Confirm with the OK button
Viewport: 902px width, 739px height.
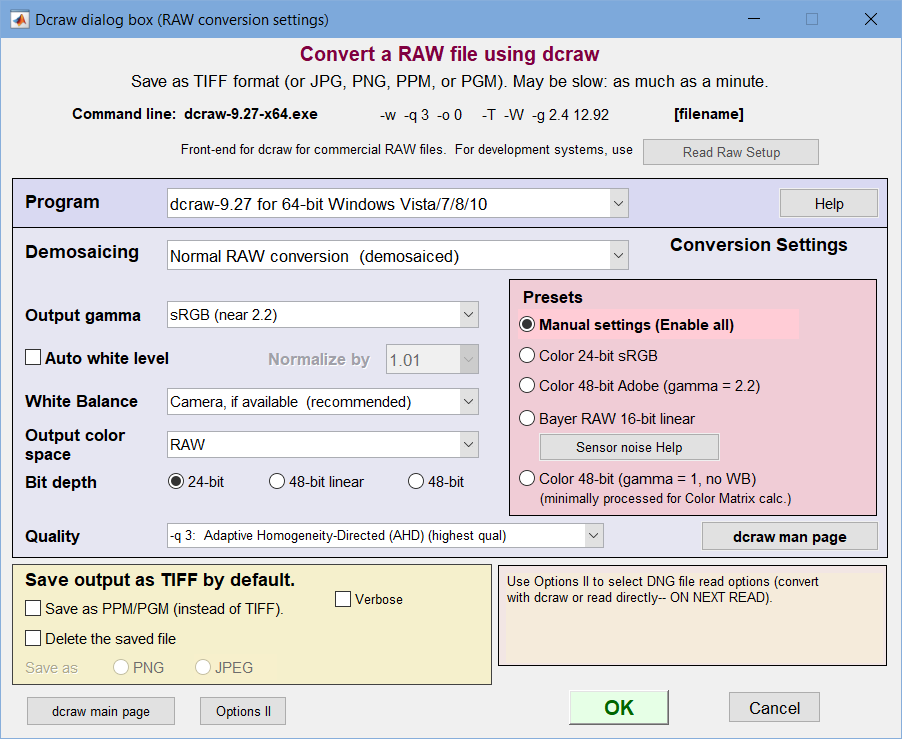tap(619, 707)
